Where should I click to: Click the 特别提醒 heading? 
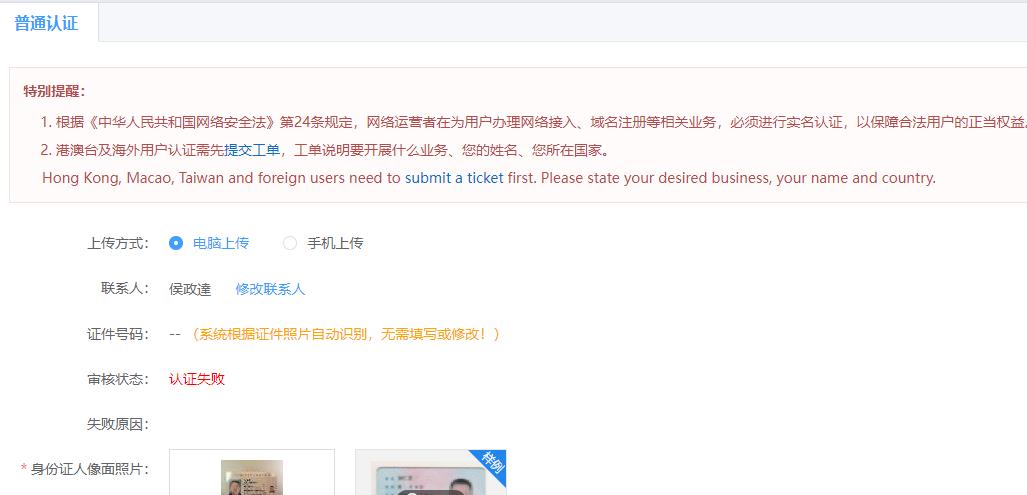click(x=54, y=90)
